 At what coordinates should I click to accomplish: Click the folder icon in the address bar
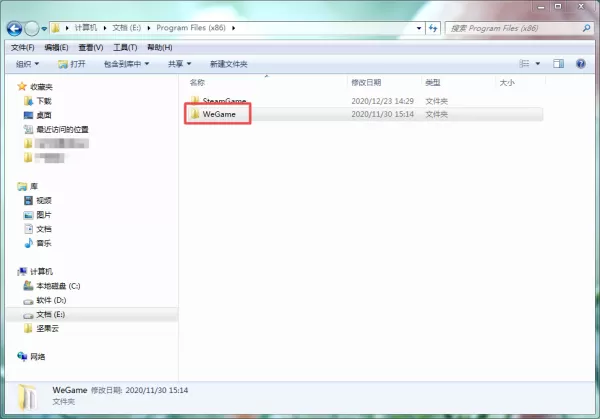[56, 28]
